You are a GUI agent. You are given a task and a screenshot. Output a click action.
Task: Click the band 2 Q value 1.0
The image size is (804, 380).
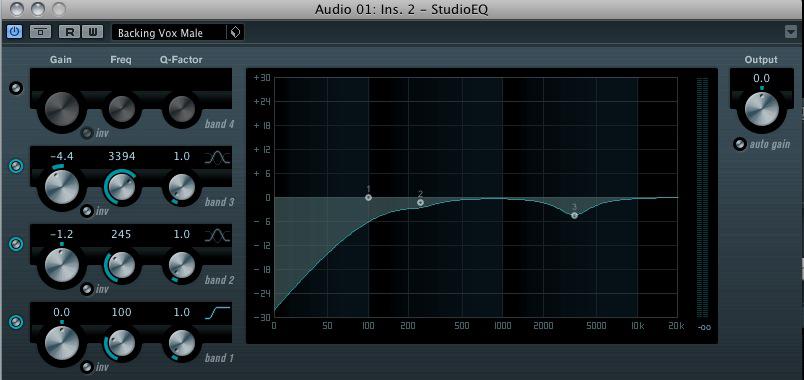coord(182,234)
